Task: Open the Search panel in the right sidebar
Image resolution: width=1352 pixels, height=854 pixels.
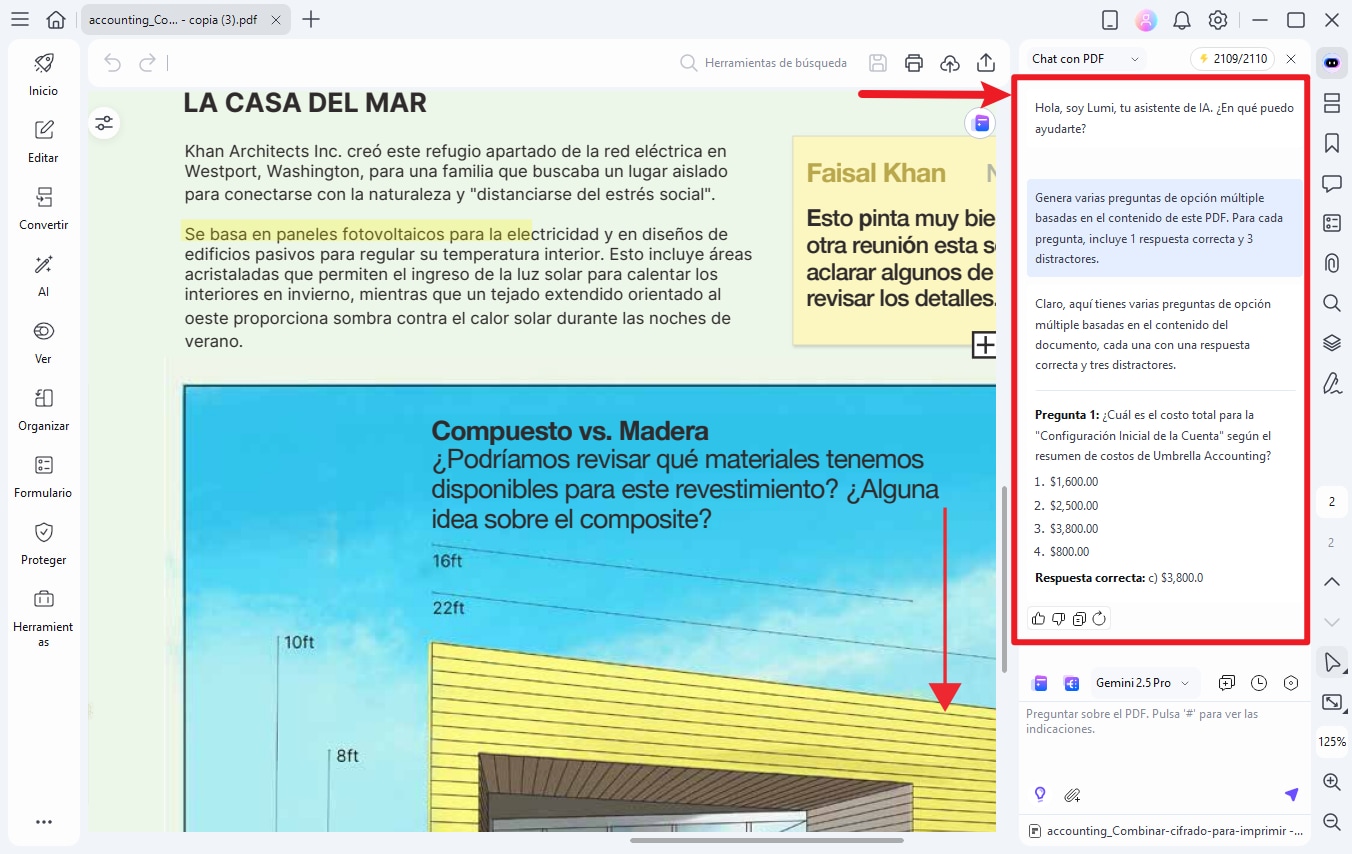Action: 1332,303
